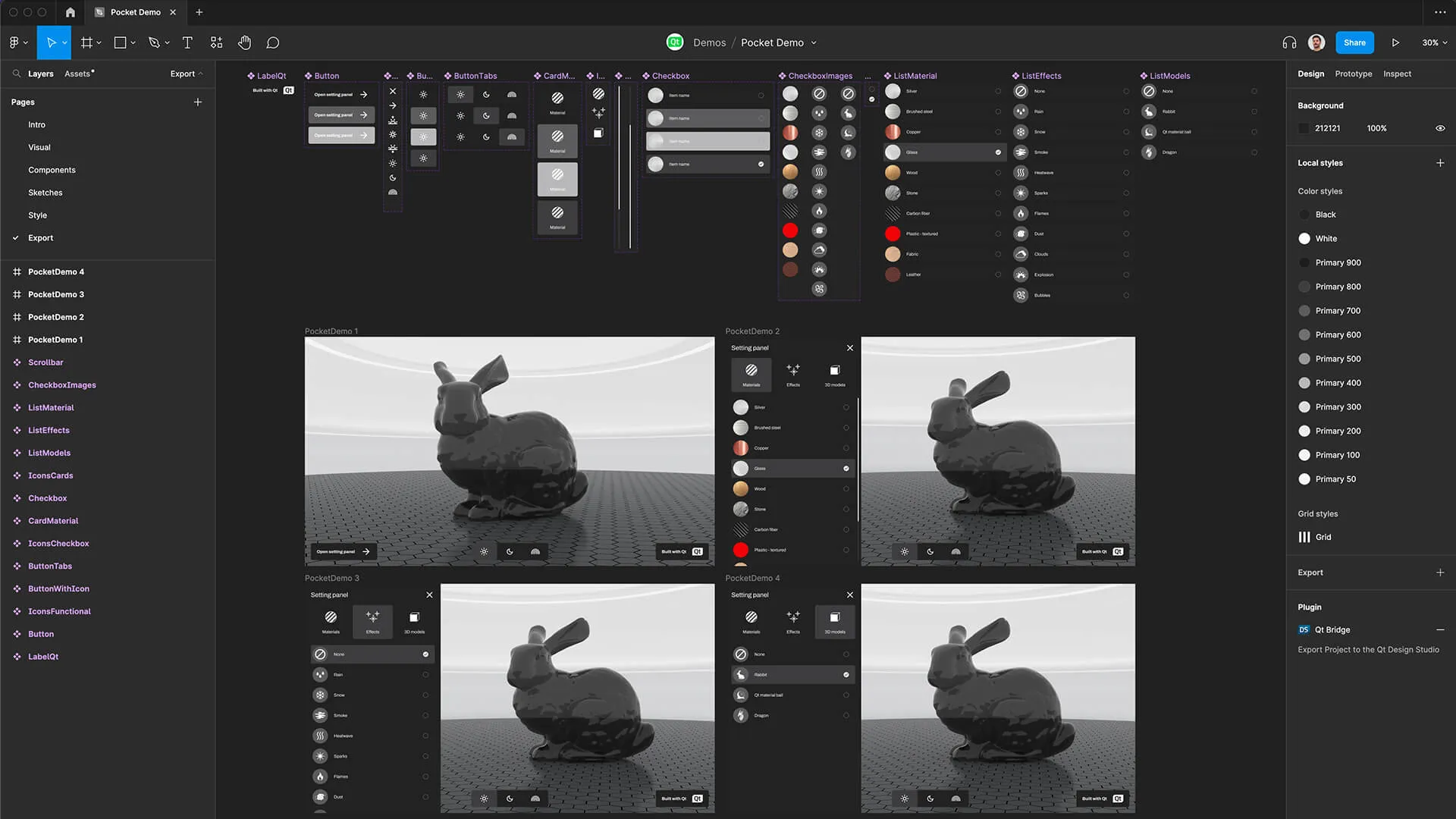Image resolution: width=1456 pixels, height=819 pixels.
Task: Switch to the Prototype tab
Action: [1353, 74]
